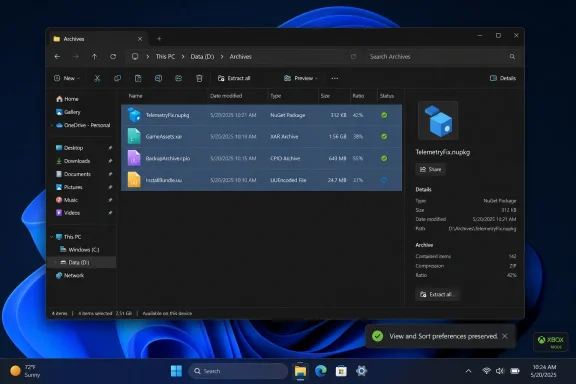Image resolution: width=576 pixels, height=384 pixels.
Task: Open Microsoft Edge from the taskbar
Action: click(321, 371)
